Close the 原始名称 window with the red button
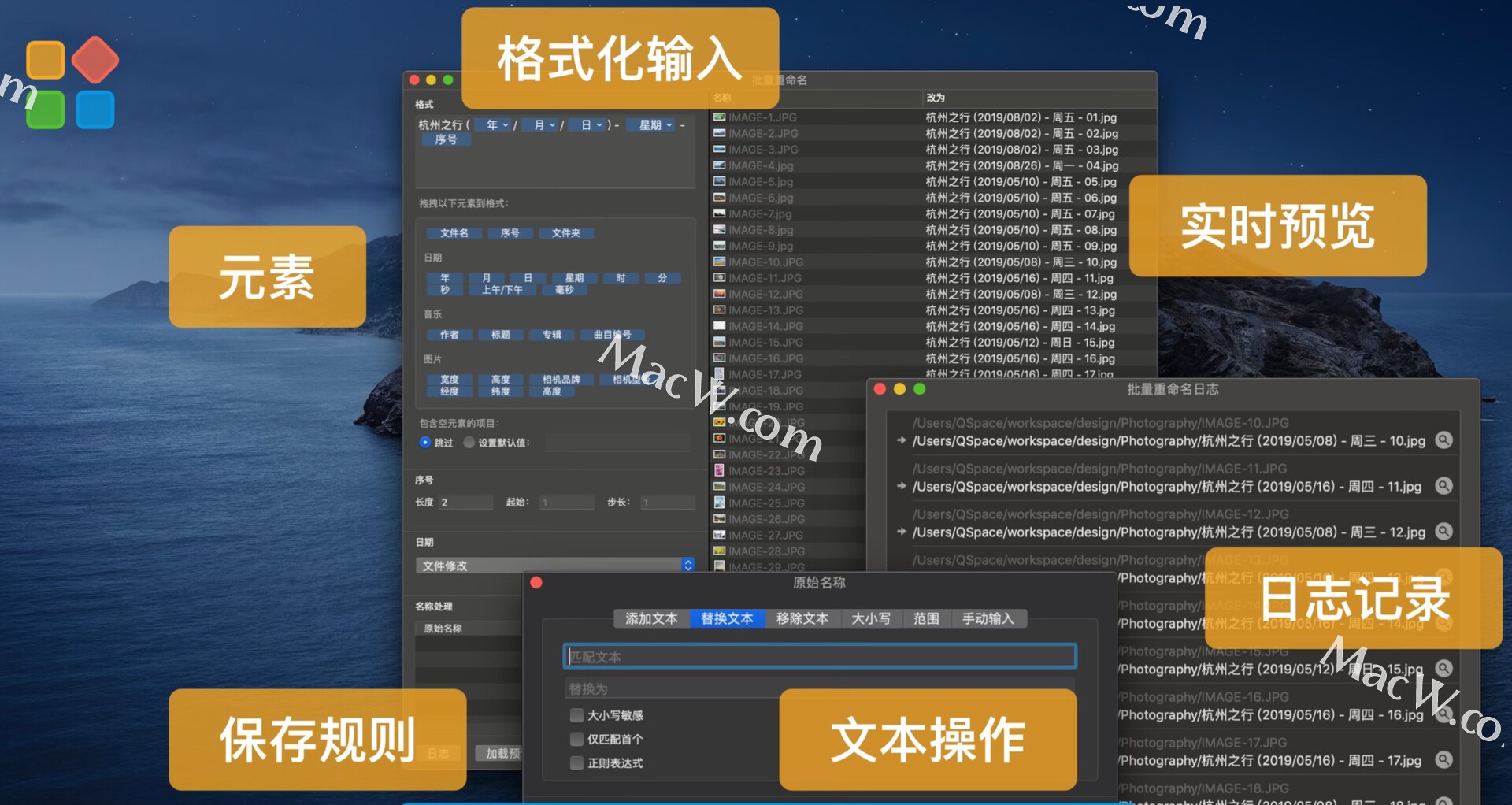 coord(536,583)
